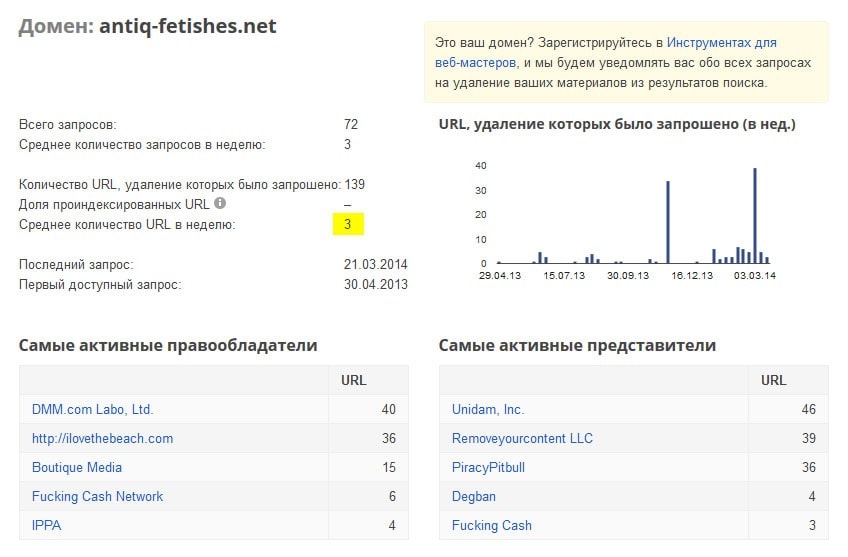This screenshot has width=848, height=557.
Task: Click the 'Самые активные представители' heading
Action: tap(577, 345)
